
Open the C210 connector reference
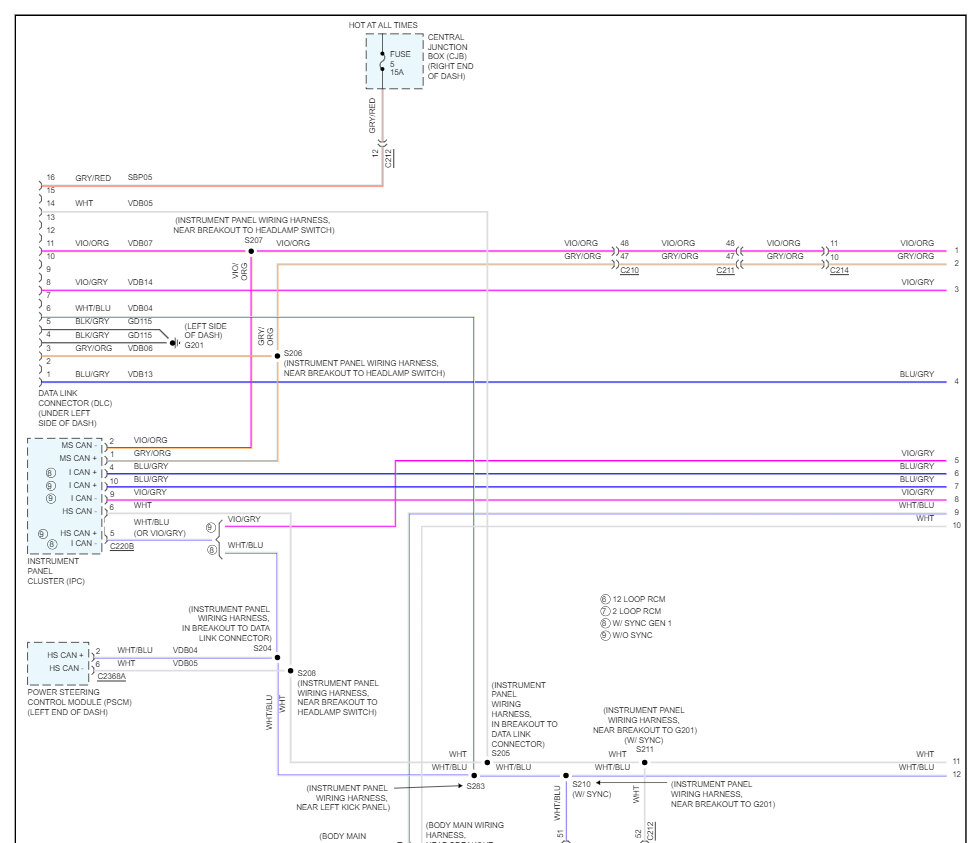pyautogui.click(x=629, y=271)
